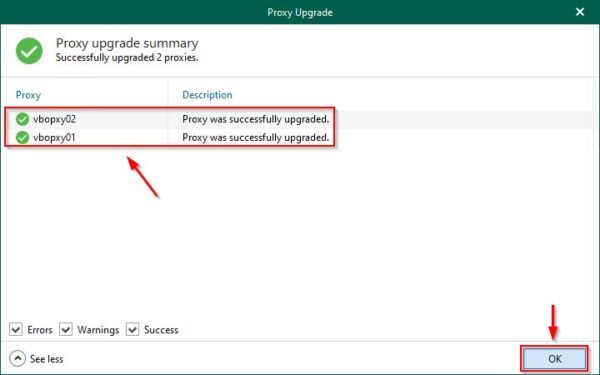
Task: Click the OK button
Action: click(554, 359)
